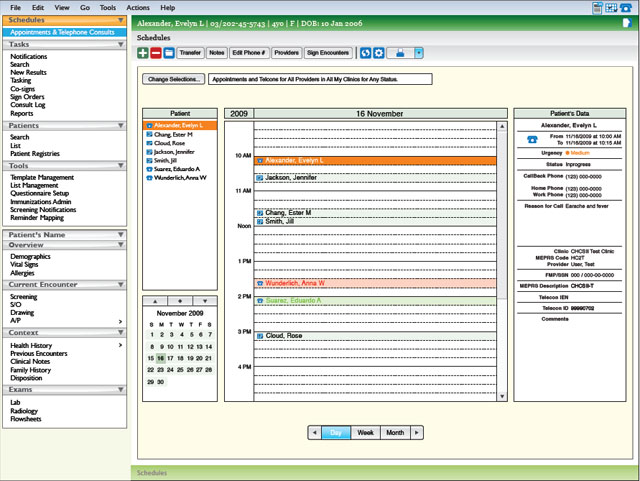Open Notifications in Tasks
This screenshot has height=481, width=640.
(29, 56)
